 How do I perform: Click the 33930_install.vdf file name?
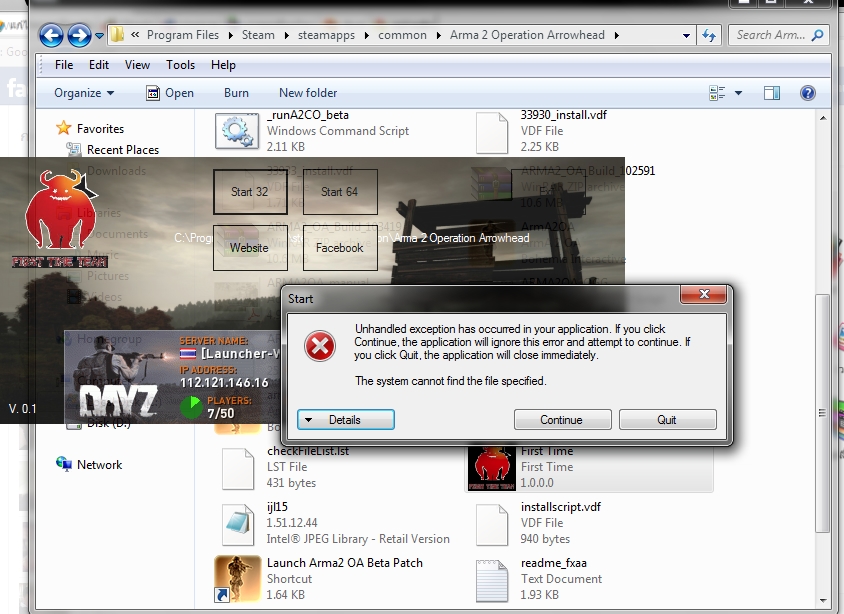pyautogui.click(x=564, y=115)
